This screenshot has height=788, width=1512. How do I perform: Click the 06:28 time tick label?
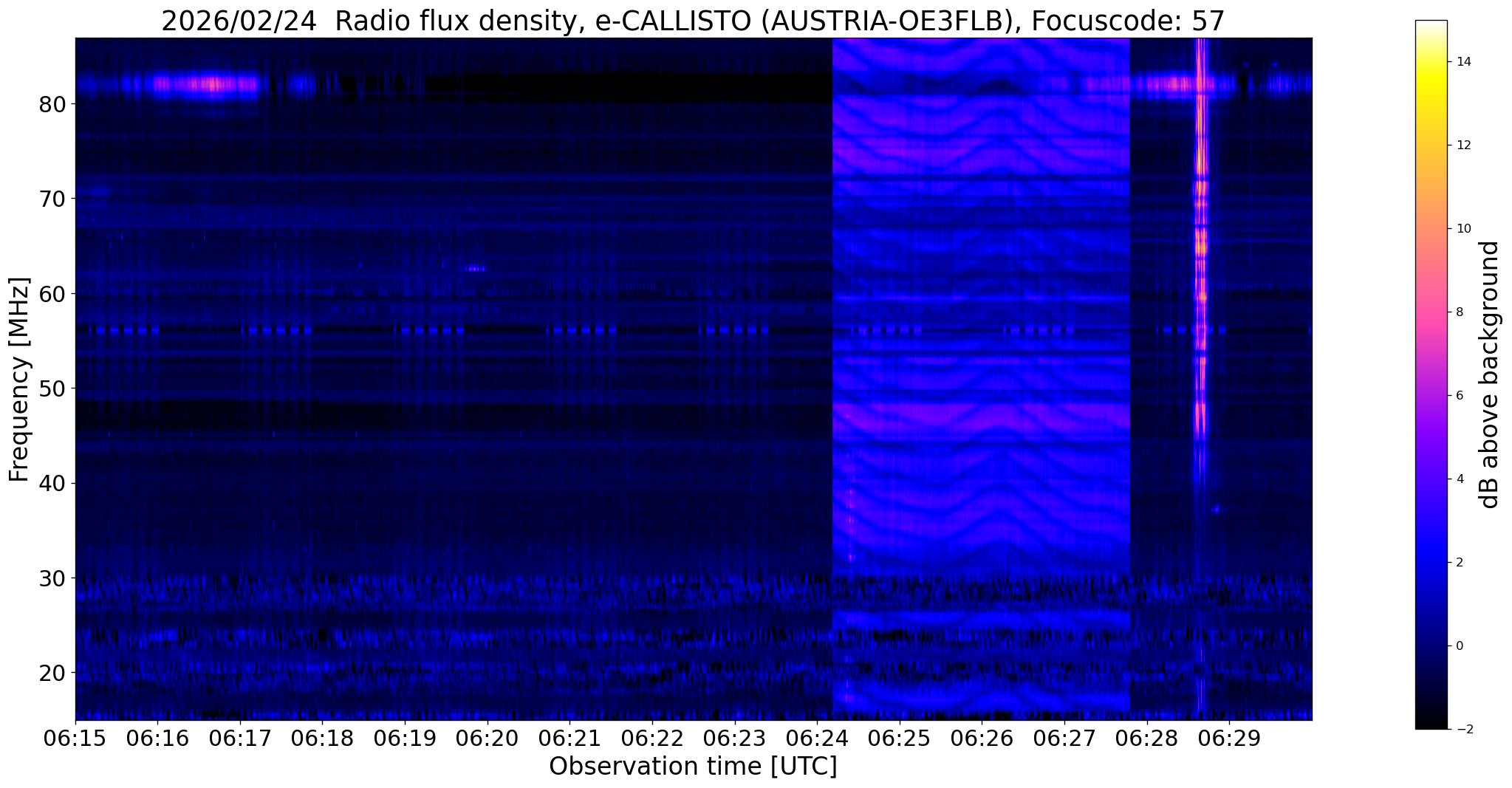coord(1146,739)
